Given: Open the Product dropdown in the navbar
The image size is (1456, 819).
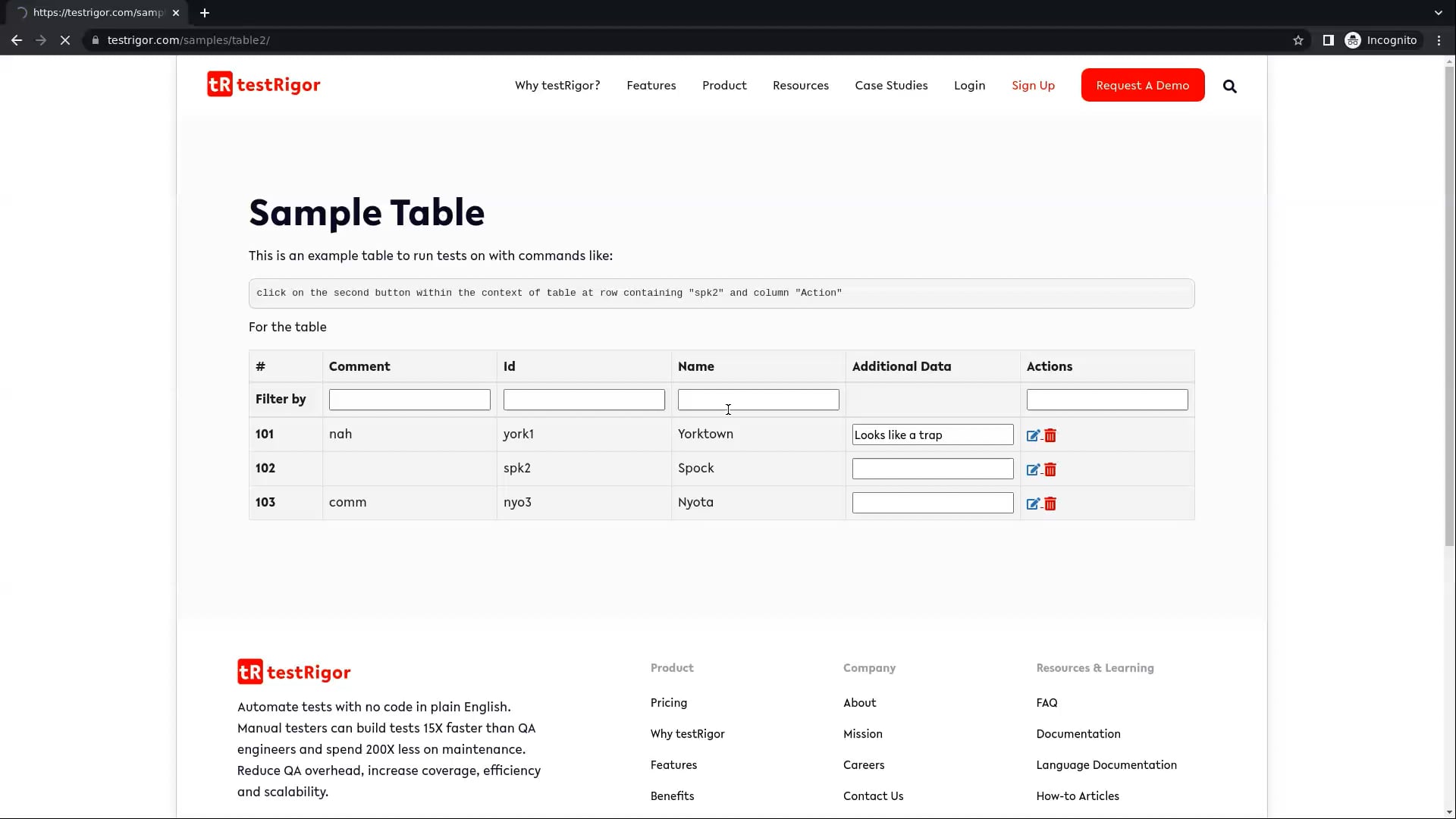Looking at the screenshot, I should (724, 86).
